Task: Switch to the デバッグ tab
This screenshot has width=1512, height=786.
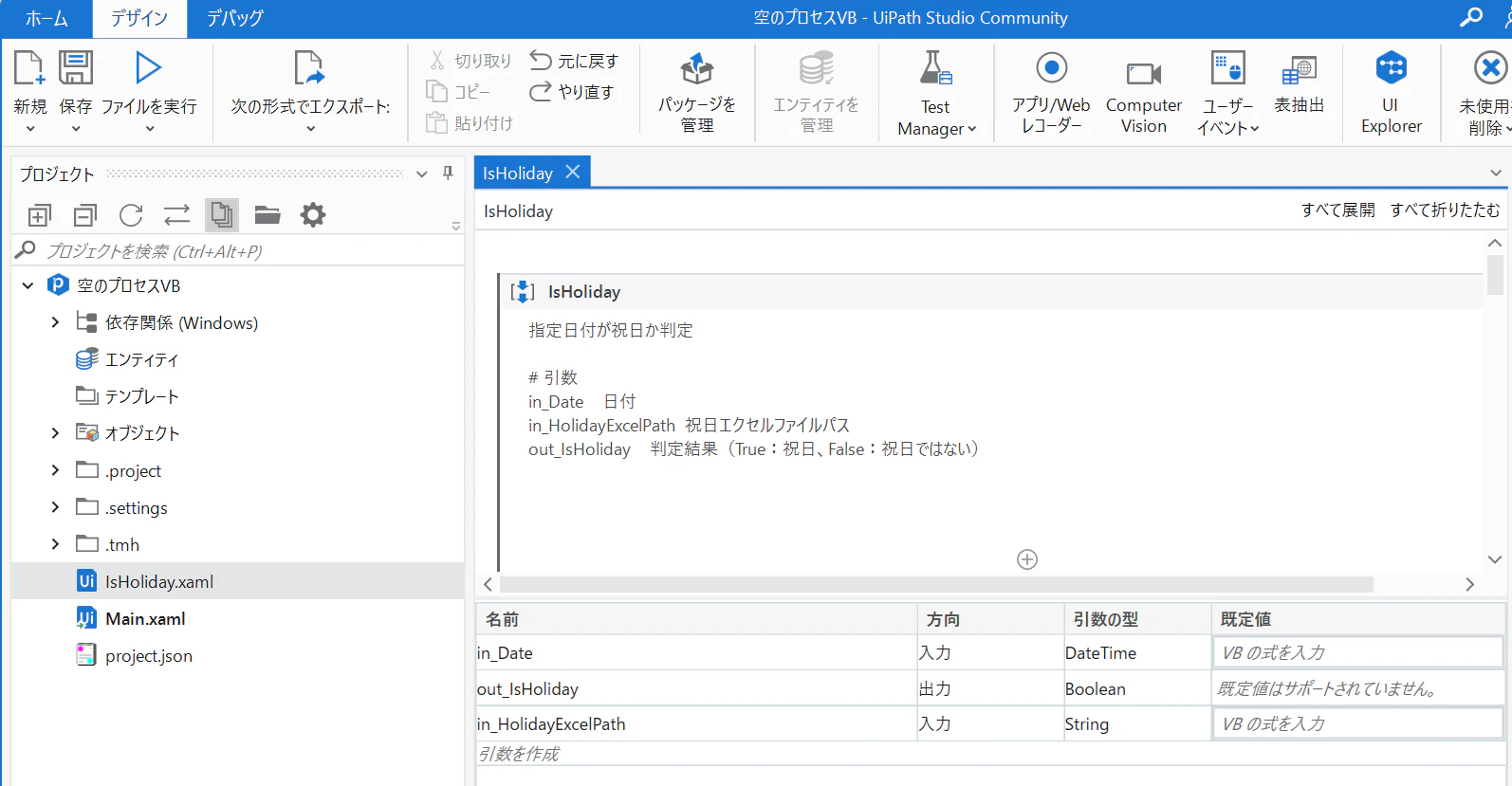Action: [234, 18]
